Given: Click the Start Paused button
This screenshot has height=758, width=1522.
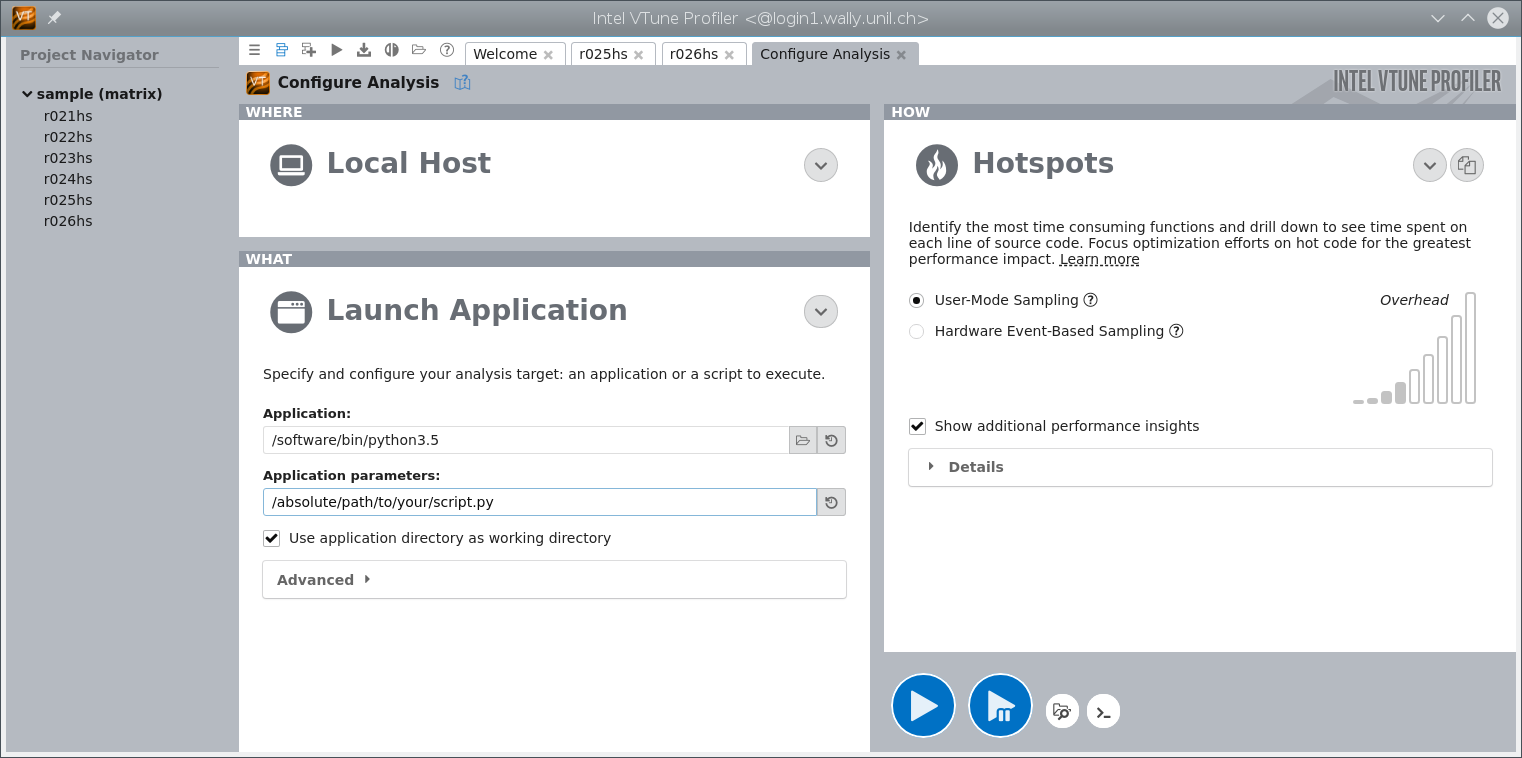Looking at the screenshot, I should (1000, 706).
